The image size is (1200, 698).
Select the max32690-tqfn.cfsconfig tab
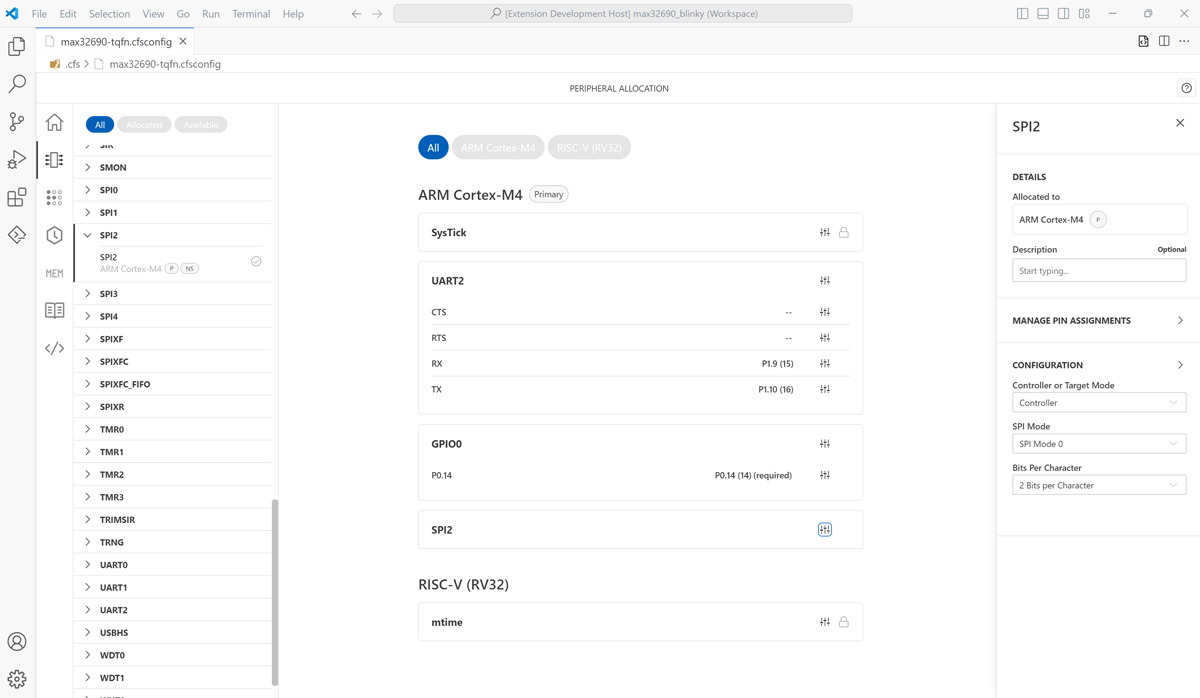point(115,42)
